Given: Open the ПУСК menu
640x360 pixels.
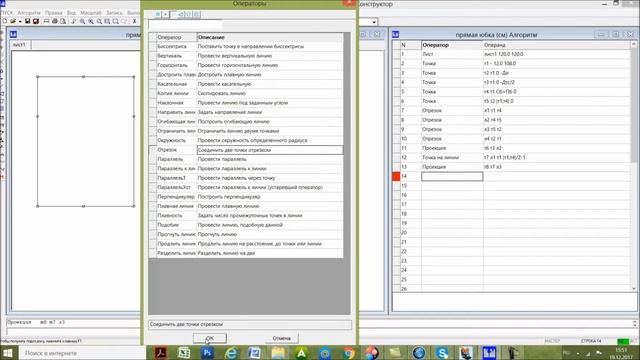Looking at the screenshot, I should tap(7, 13).
